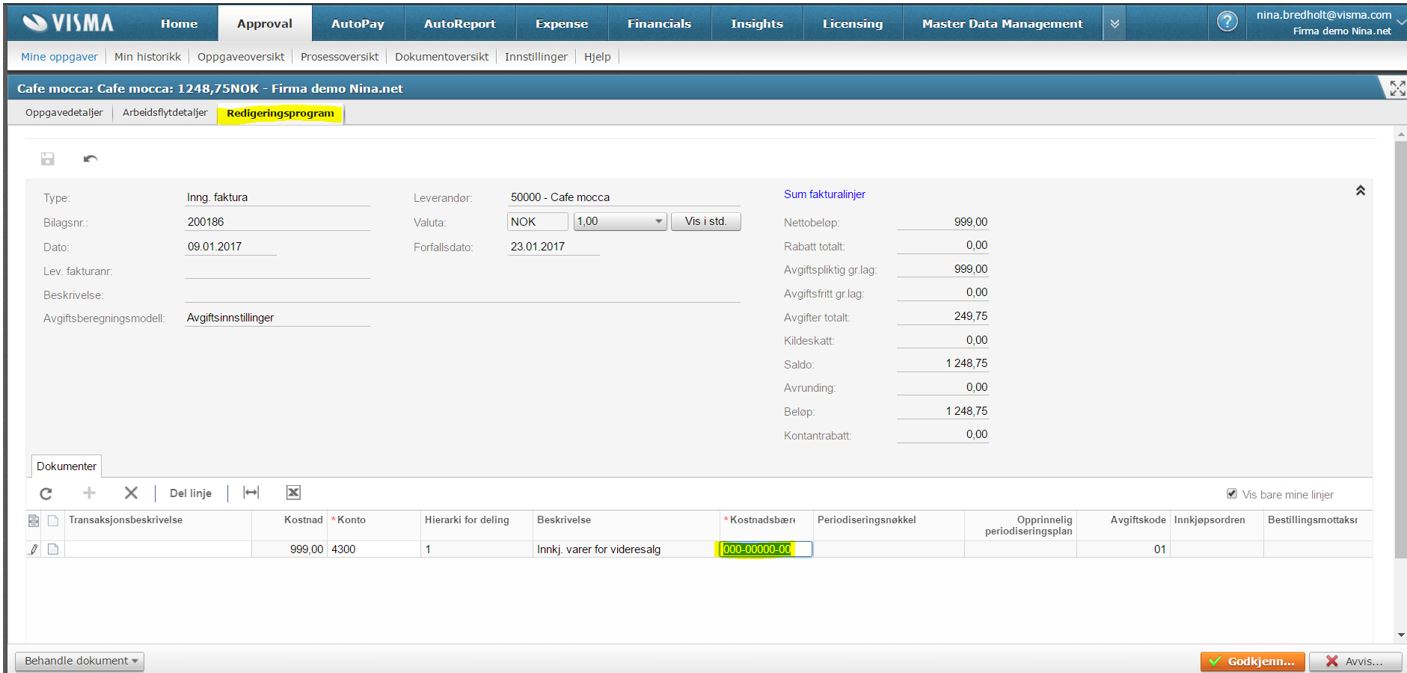The height and width of the screenshot is (673, 1407).
Task: Click the refresh icon in Dokumenter toolbar
Action: click(45, 493)
